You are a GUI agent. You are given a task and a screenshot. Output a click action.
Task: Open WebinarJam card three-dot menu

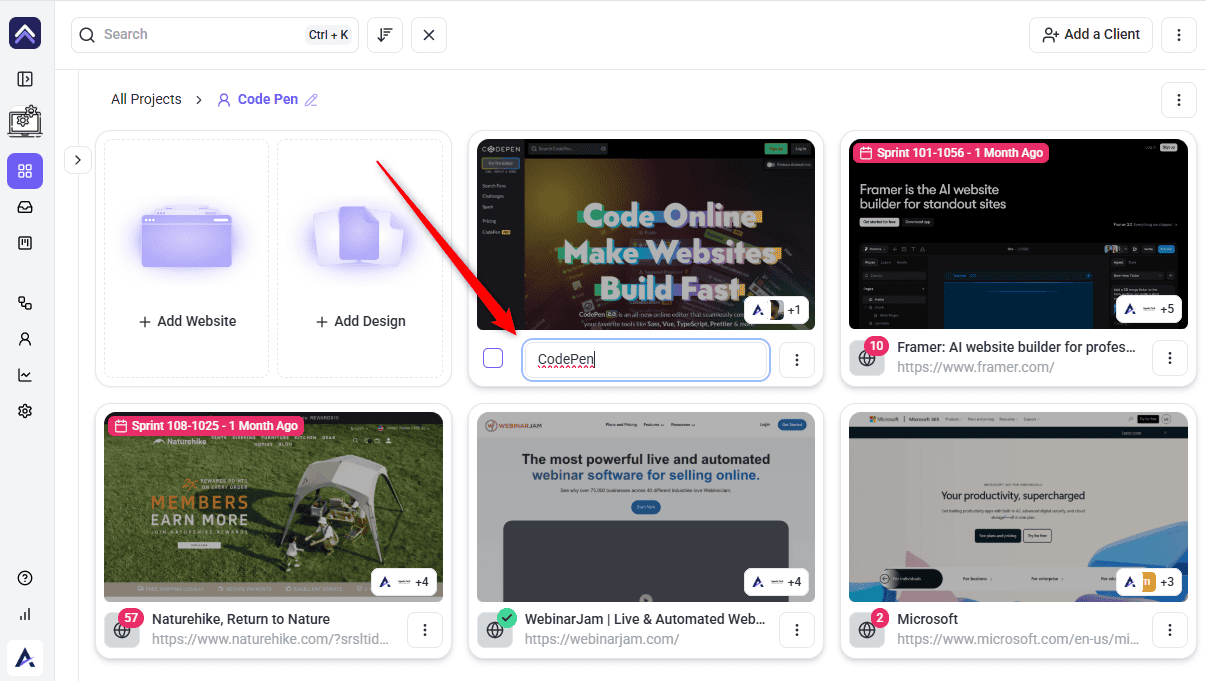tap(797, 629)
